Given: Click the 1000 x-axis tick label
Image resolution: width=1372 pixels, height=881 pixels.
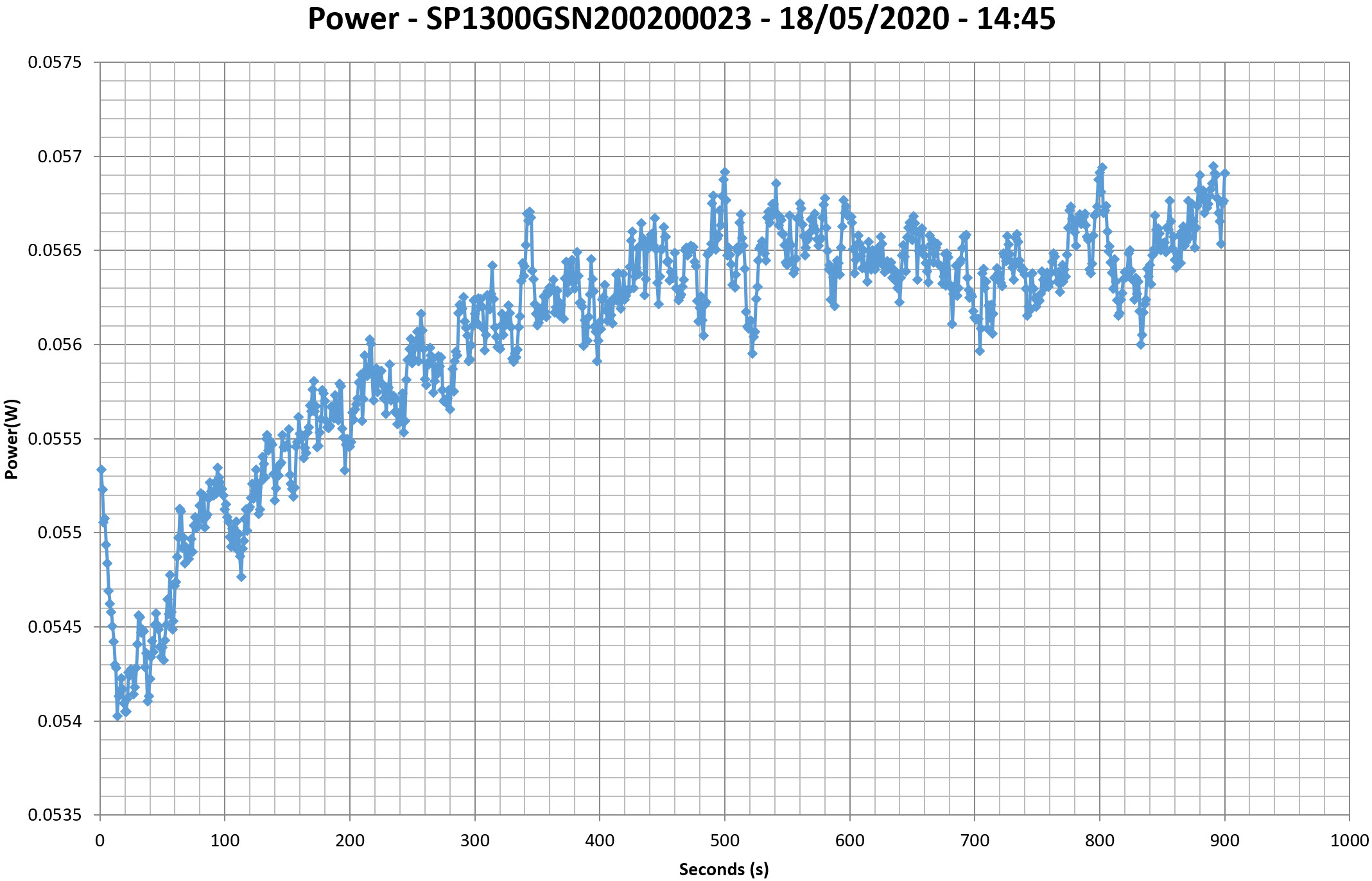Looking at the screenshot, I should click(1349, 841).
